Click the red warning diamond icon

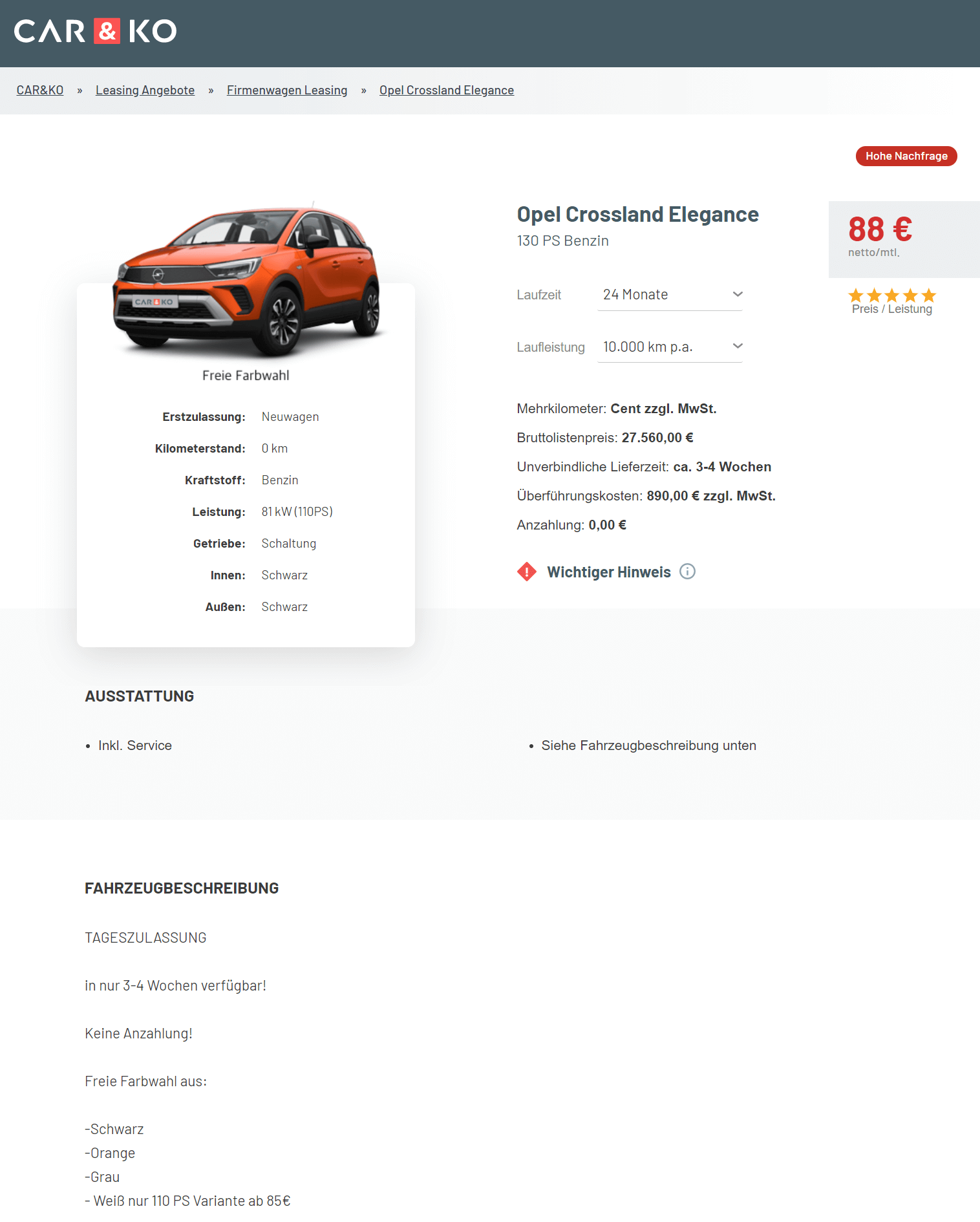(527, 572)
